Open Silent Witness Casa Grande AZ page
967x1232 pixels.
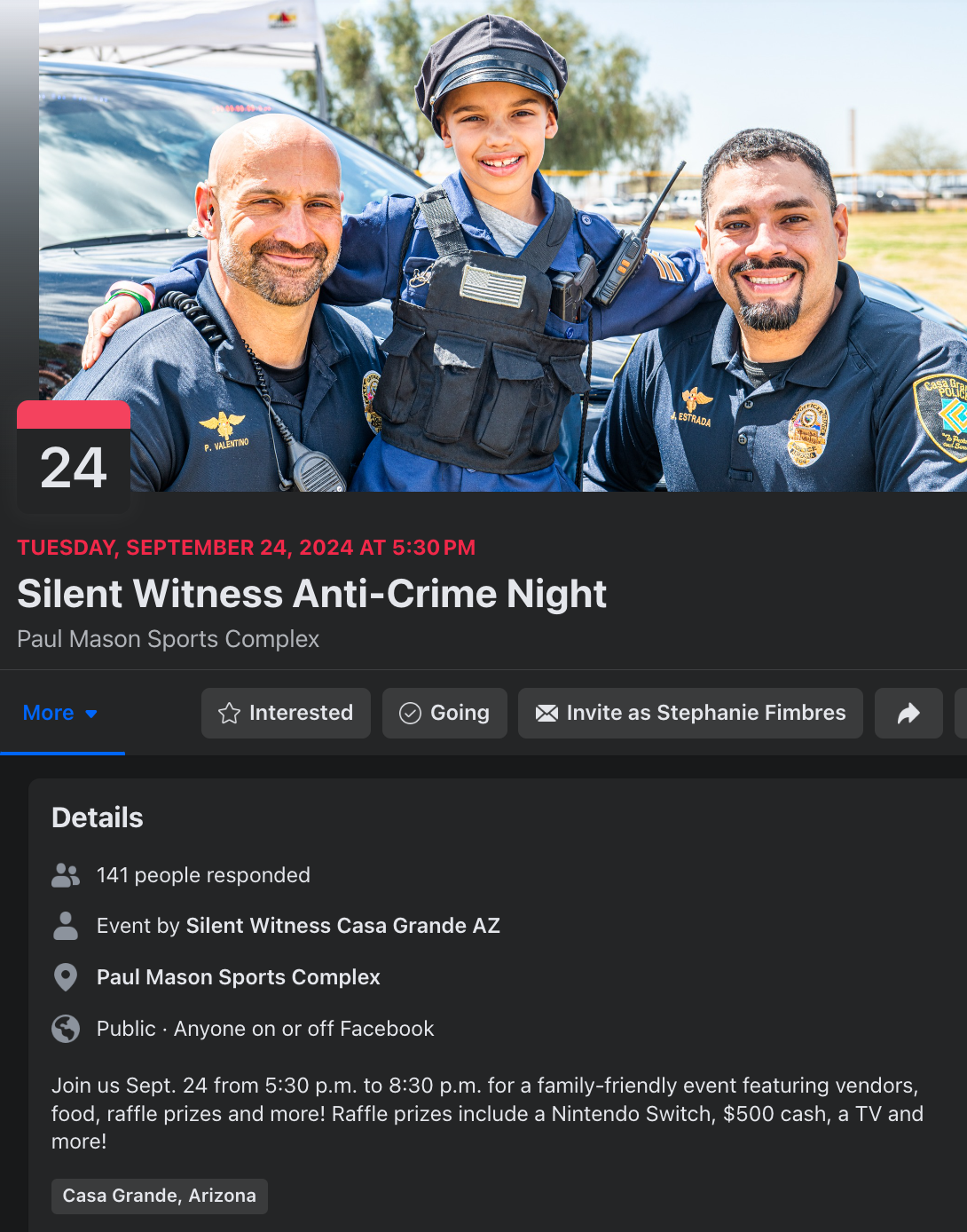point(342,926)
